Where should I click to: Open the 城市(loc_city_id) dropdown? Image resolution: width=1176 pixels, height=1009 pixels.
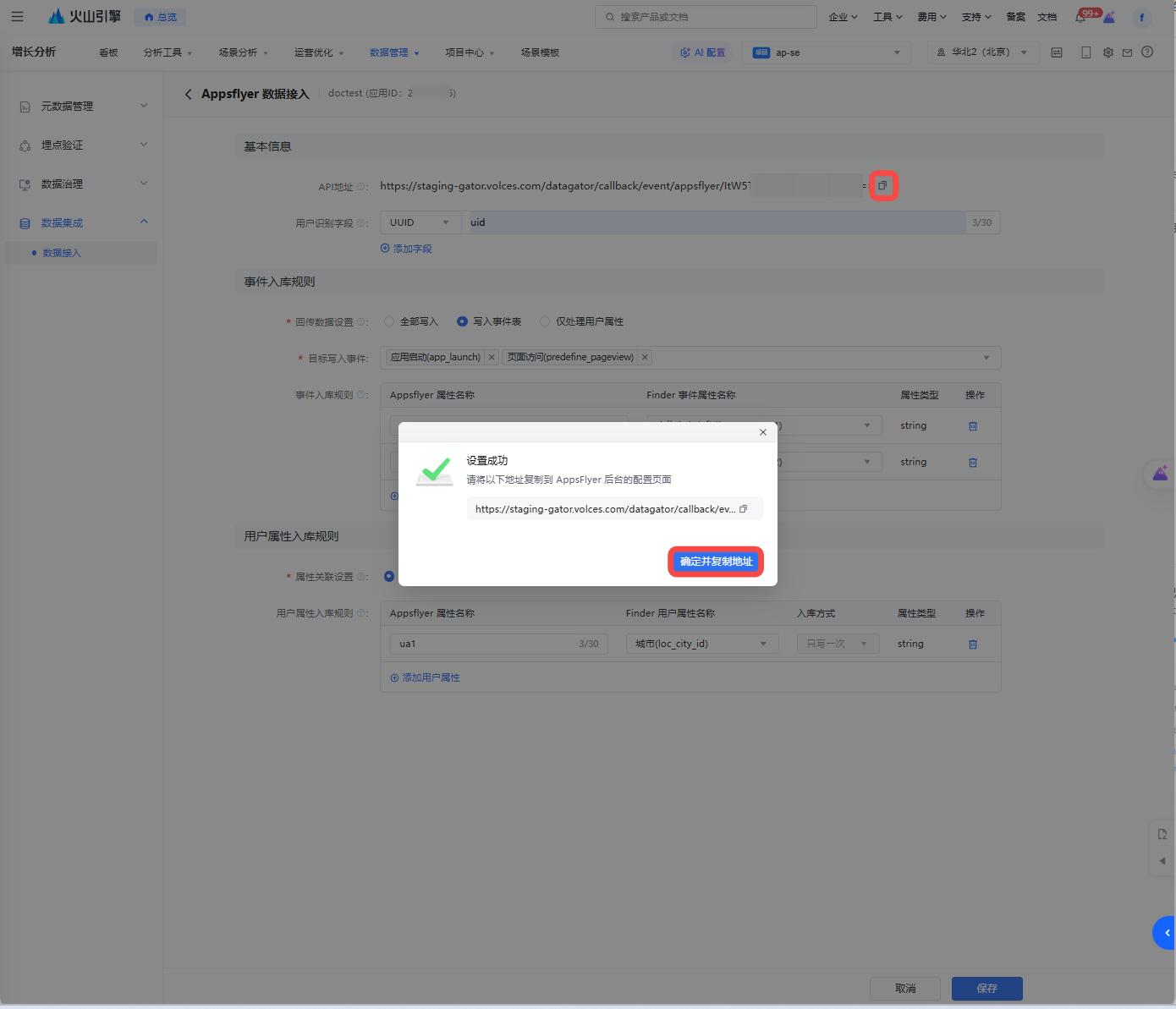coord(702,644)
